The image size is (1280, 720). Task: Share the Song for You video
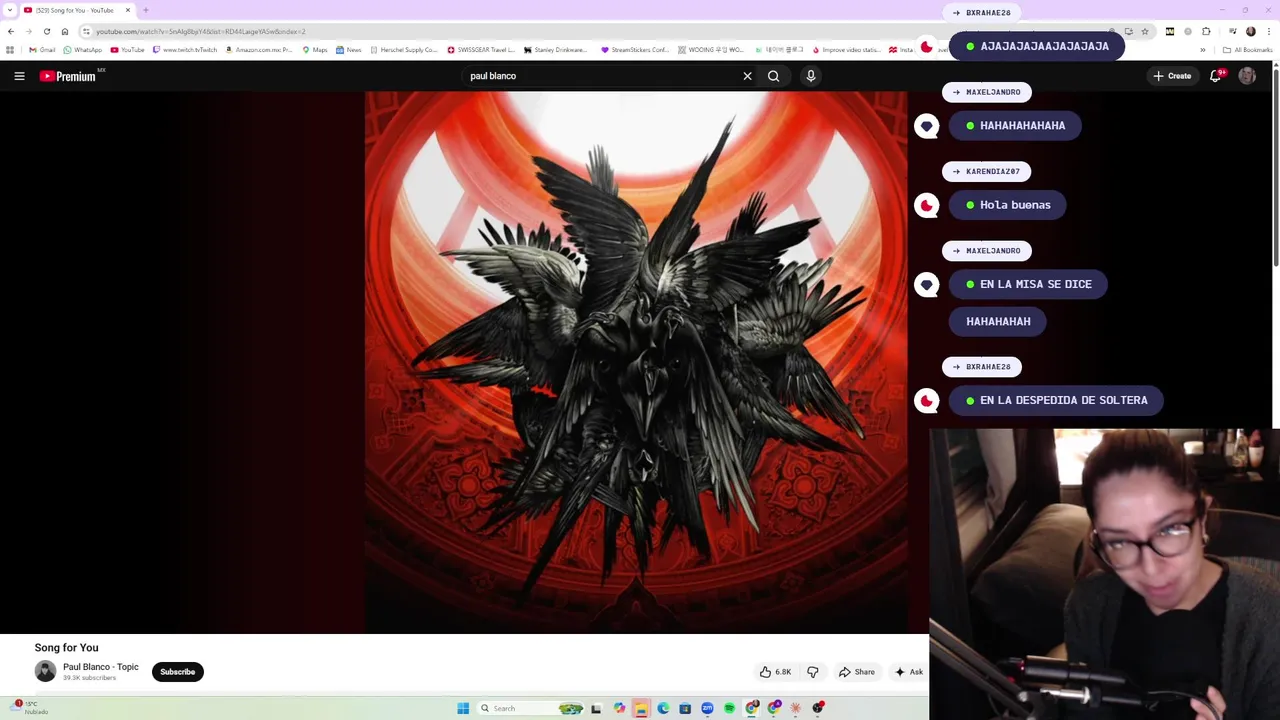click(x=857, y=672)
